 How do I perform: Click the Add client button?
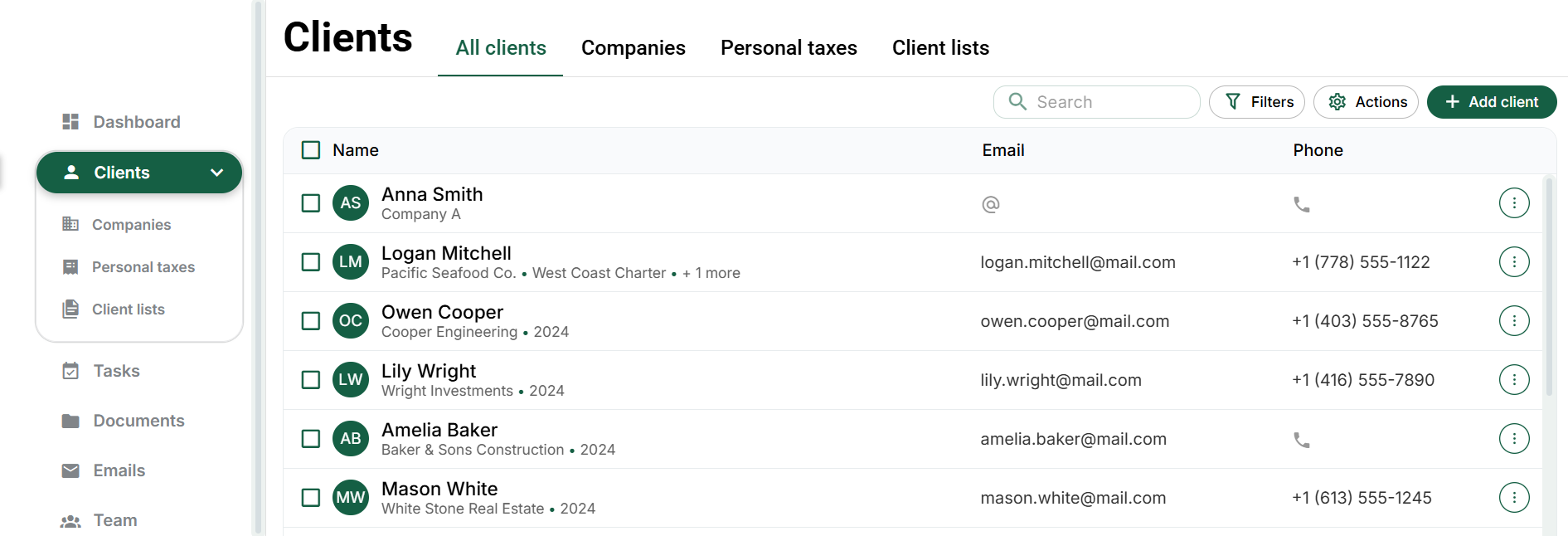[x=1491, y=102]
